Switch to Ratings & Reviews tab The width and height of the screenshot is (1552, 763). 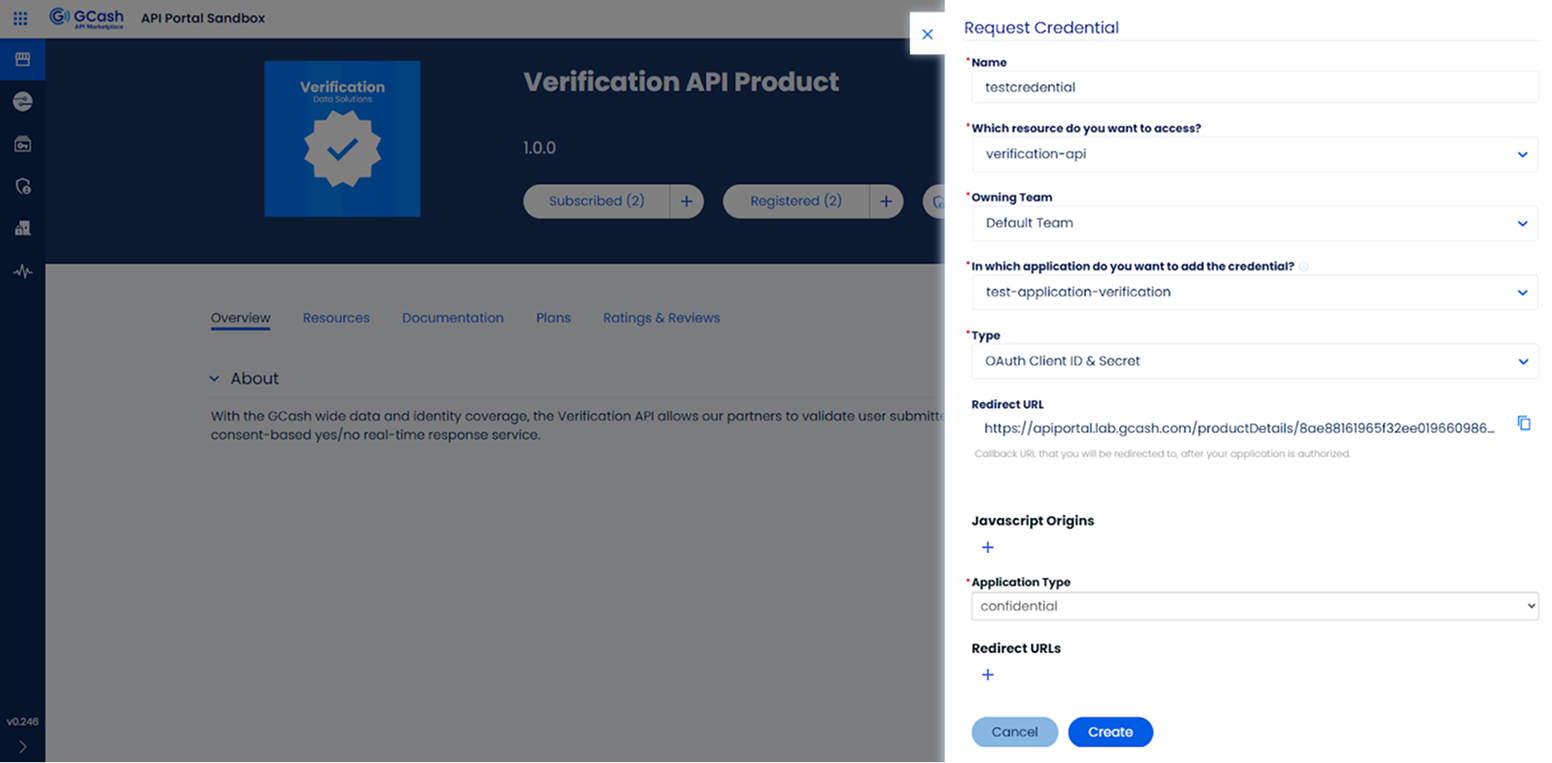661,318
